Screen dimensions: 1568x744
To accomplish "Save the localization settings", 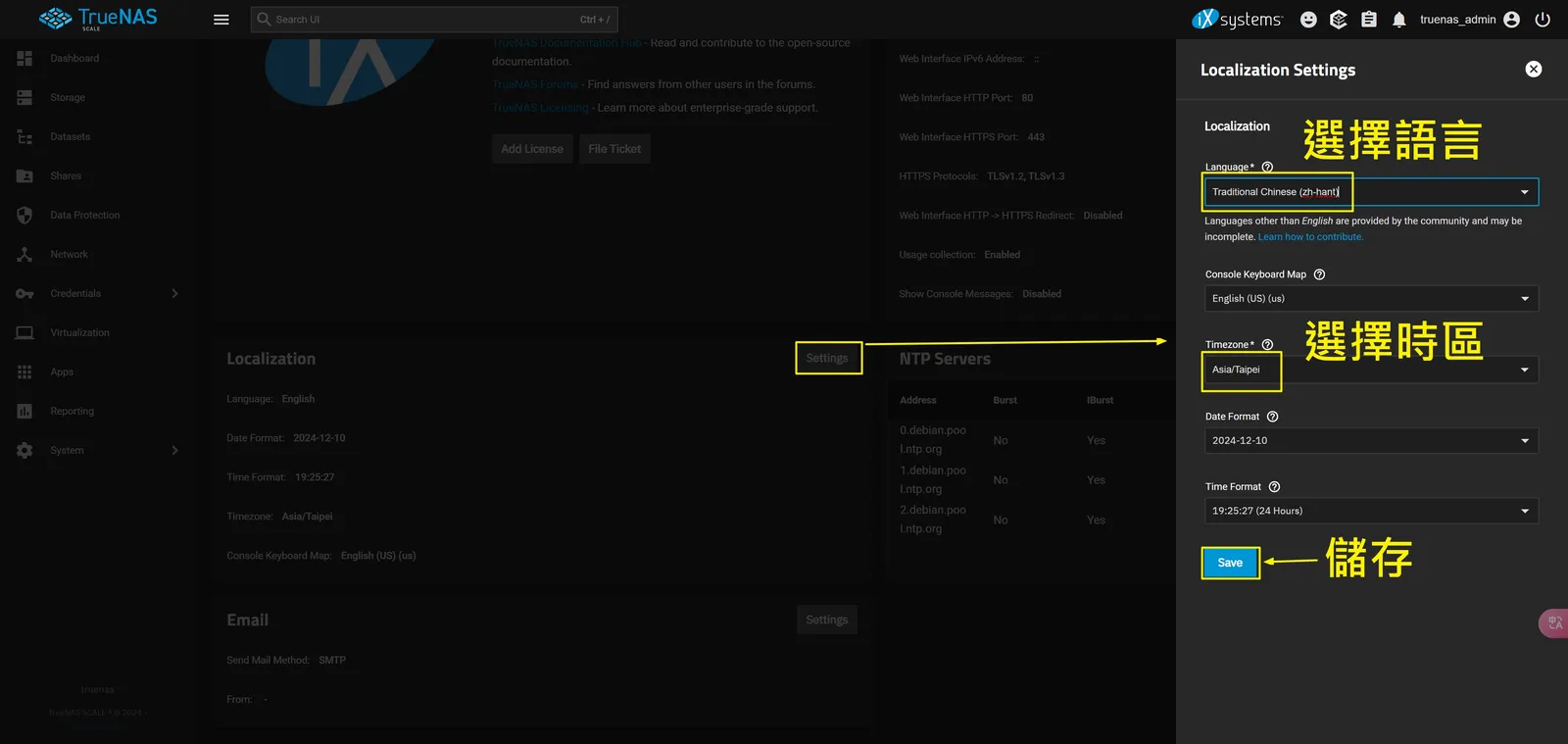I will (1230, 563).
